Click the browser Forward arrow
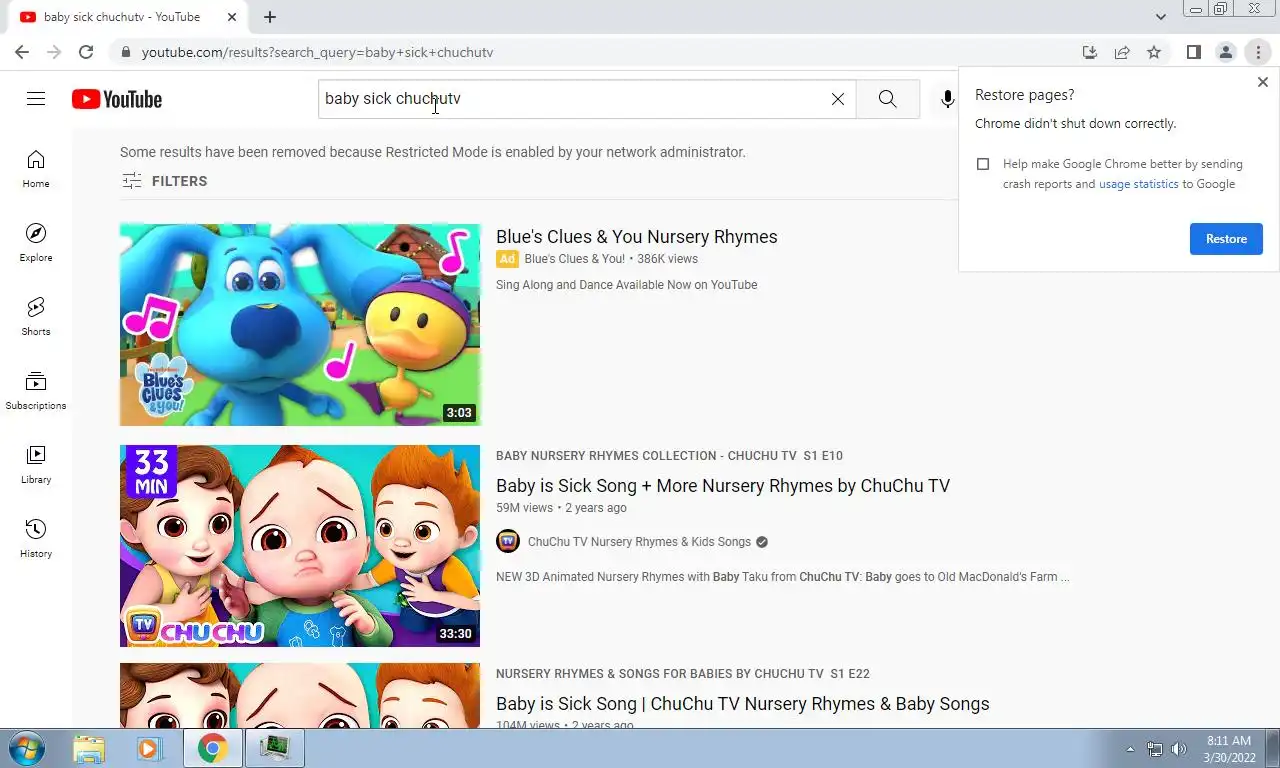Viewport: 1280px width, 768px height. 54,52
